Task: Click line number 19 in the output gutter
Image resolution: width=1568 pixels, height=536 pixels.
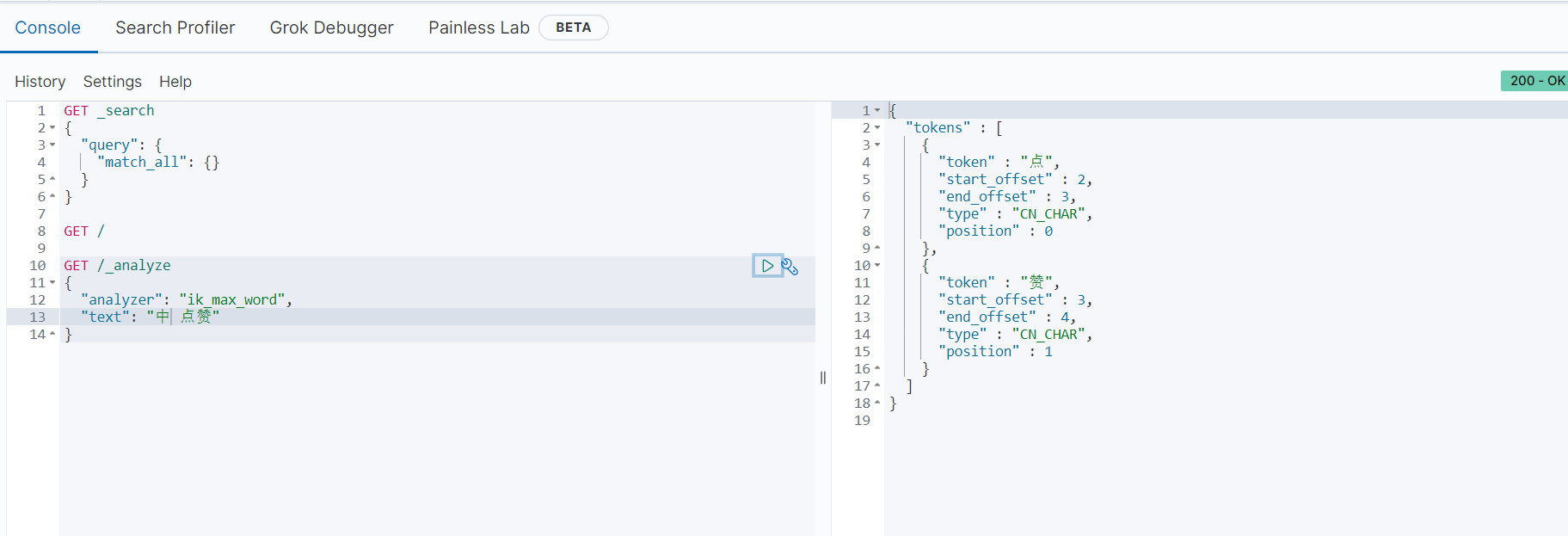Action: [862, 421]
